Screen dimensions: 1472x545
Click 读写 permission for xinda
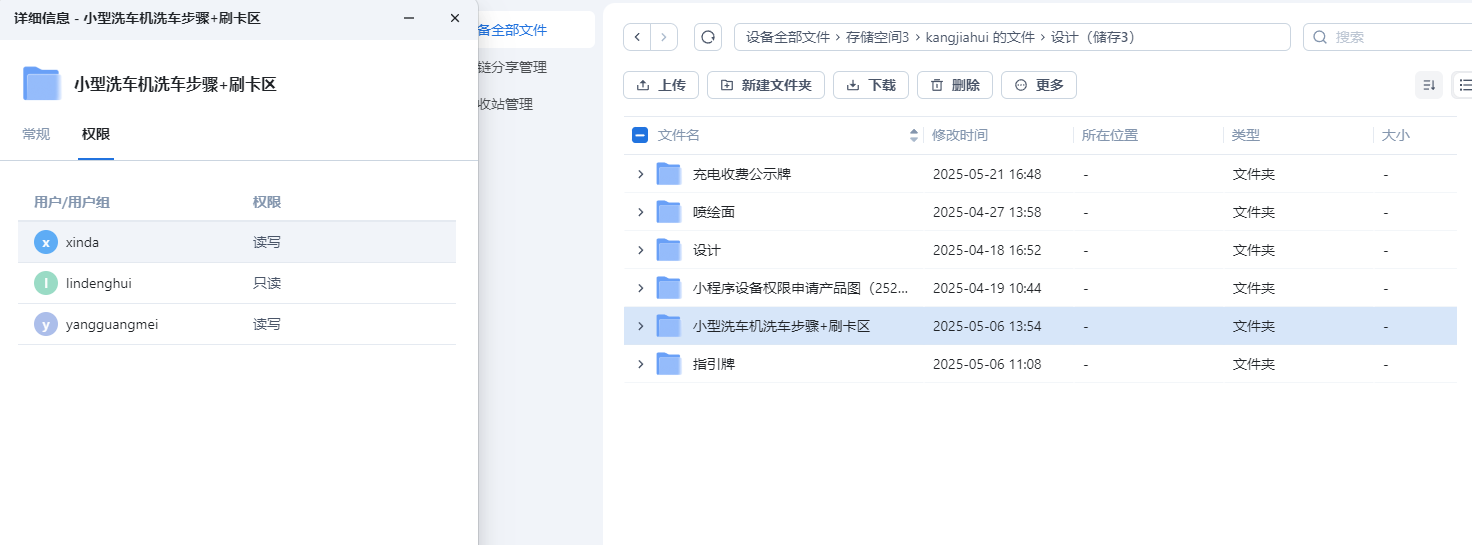pos(267,242)
